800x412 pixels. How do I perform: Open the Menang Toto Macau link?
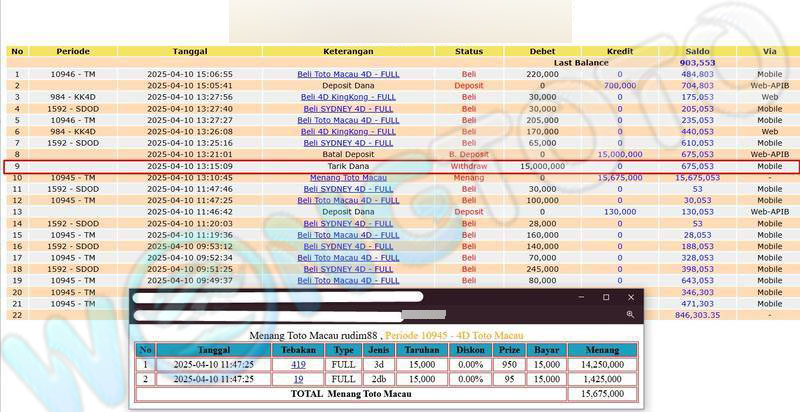pyautogui.click(x=348, y=177)
